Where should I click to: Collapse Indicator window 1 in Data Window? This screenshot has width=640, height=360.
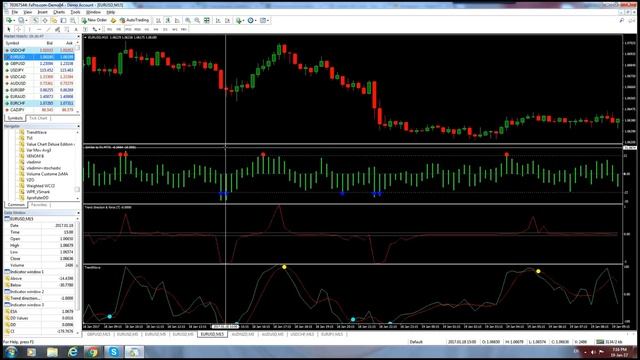pos(7,272)
